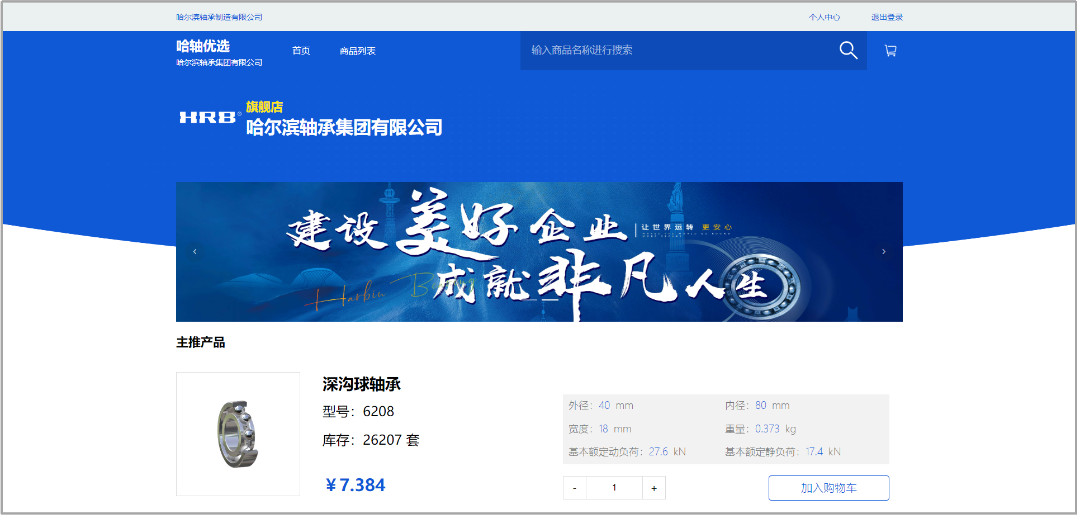The width and height of the screenshot is (1080, 516).
Task: Open the shopping cart icon
Action: click(890, 50)
